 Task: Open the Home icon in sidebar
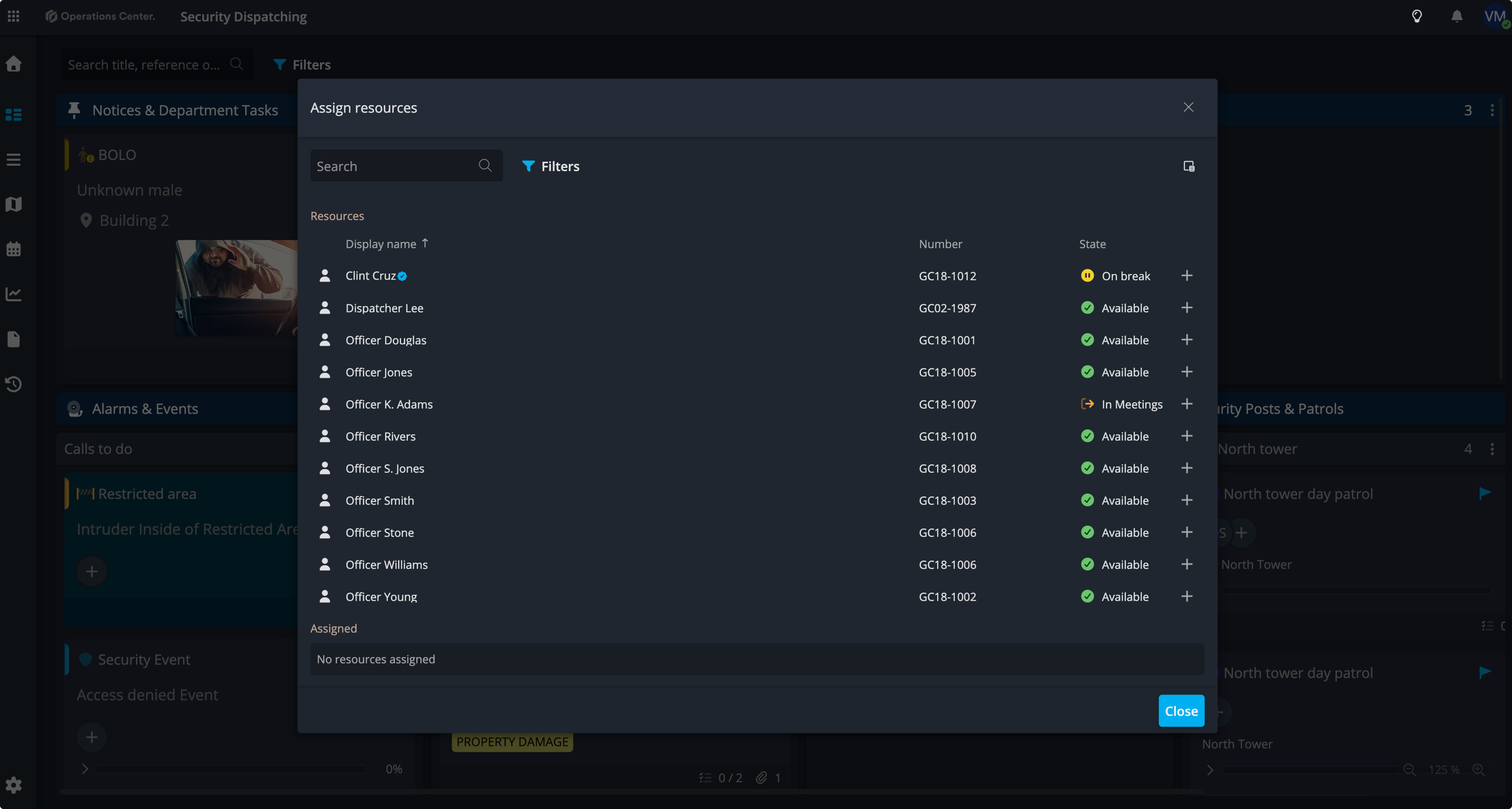(14, 63)
